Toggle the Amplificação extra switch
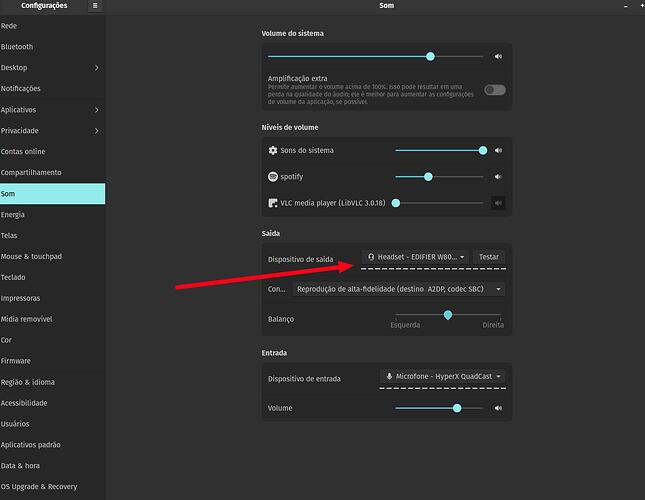This screenshot has height=500, width=645. click(x=494, y=90)
